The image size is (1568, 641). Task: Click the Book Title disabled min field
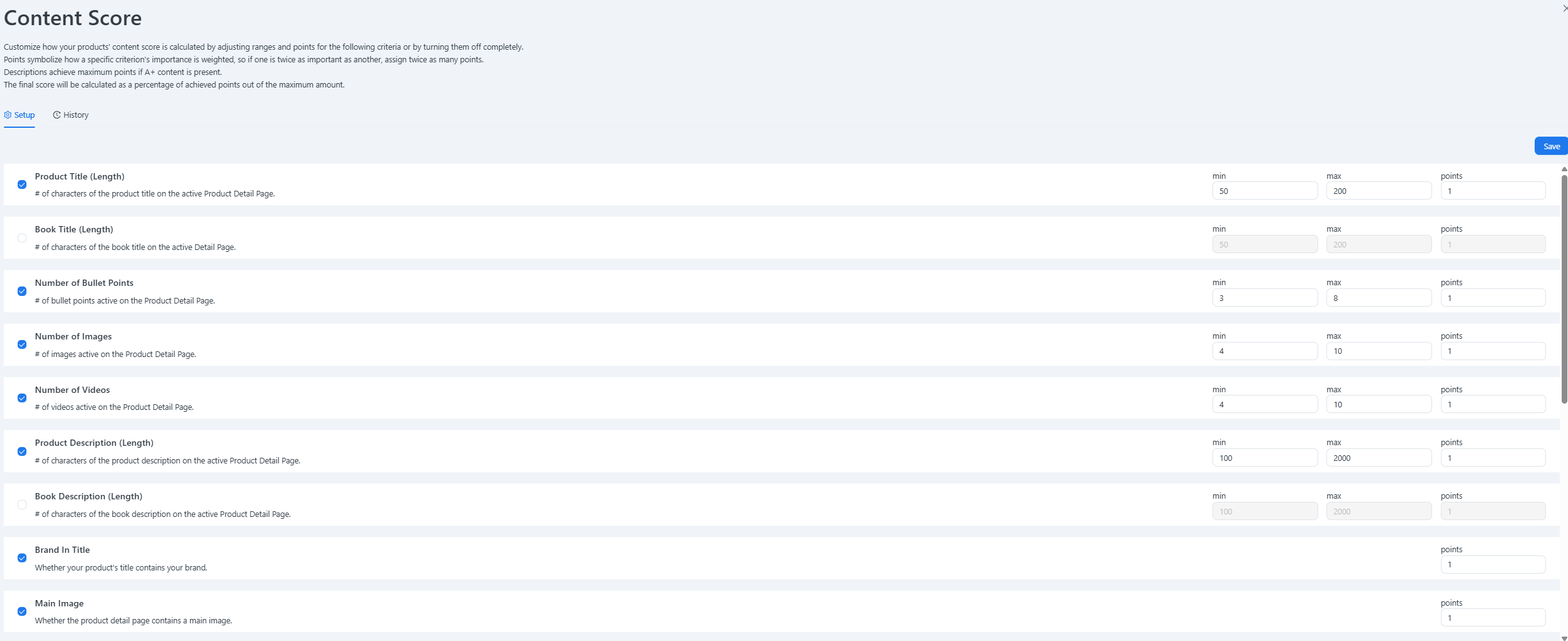coord(1265,244)
